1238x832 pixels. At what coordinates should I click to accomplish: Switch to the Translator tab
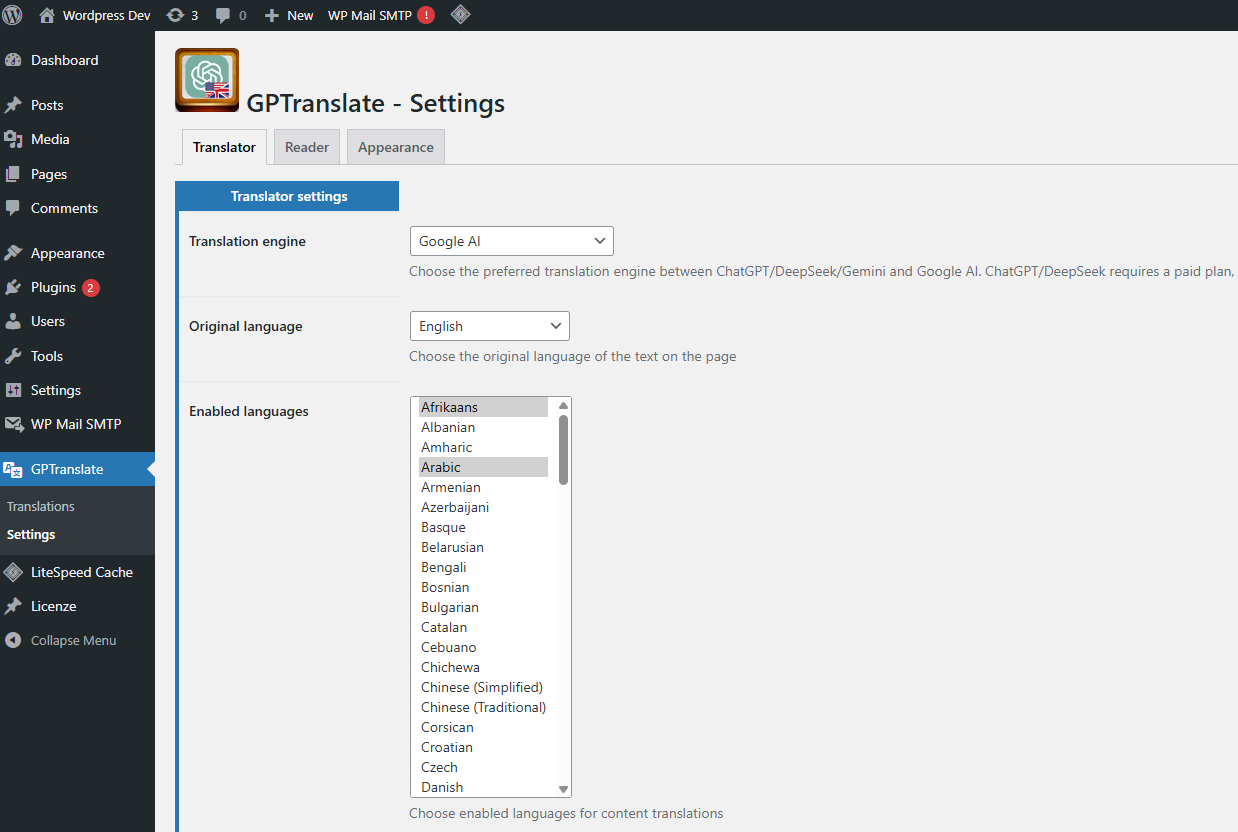click(224, 147)
